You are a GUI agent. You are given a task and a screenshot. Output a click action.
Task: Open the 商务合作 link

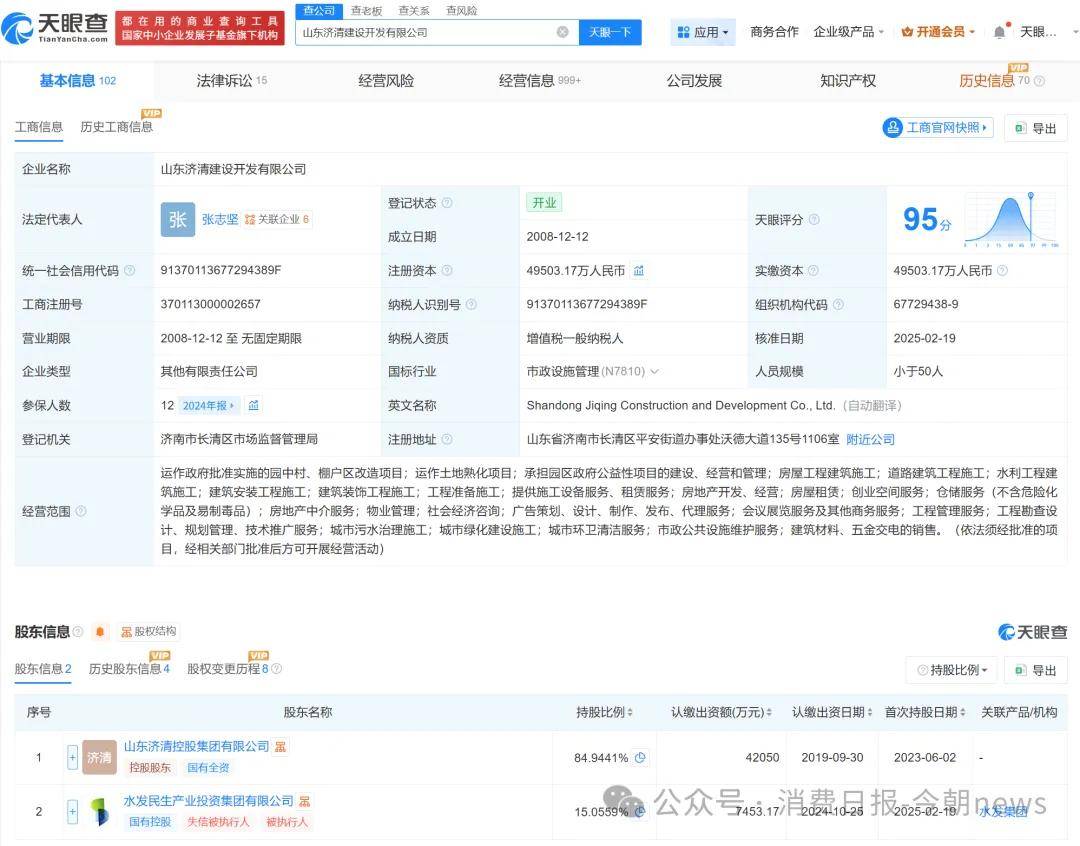774,32
